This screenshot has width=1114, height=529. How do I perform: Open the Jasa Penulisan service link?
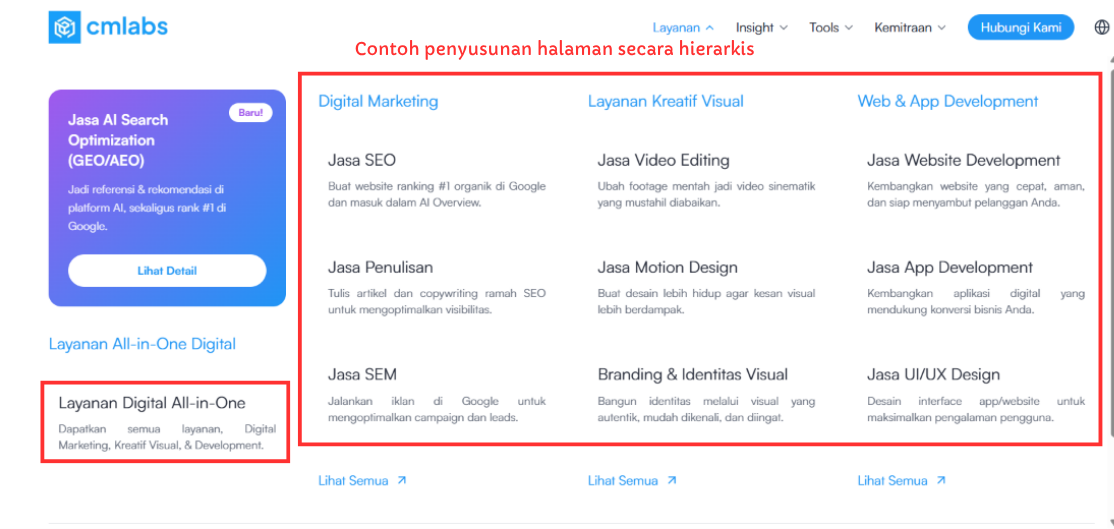pos(380,268)
